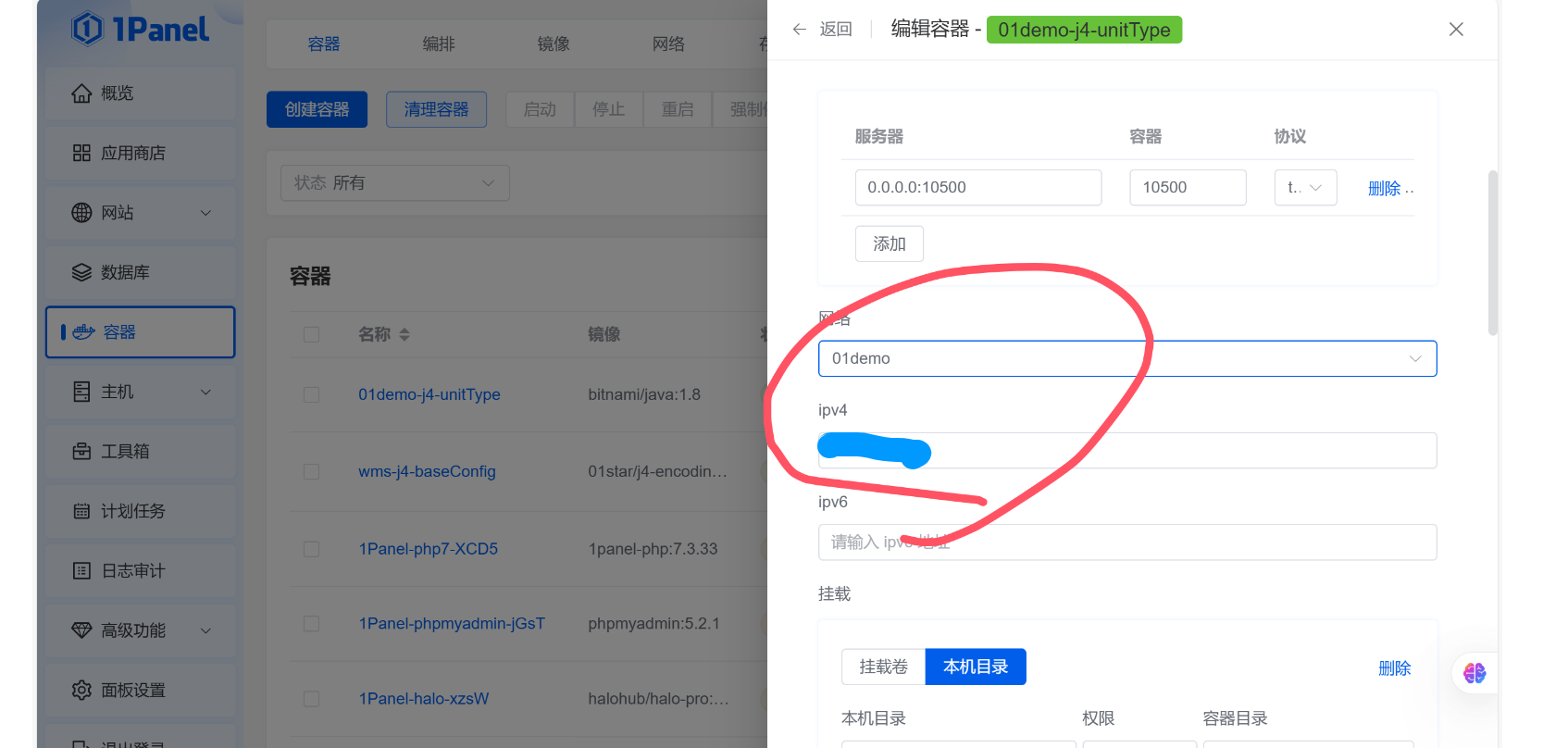
Task: Open the 概览 home icon in sidebar
Action: point(81,93)
